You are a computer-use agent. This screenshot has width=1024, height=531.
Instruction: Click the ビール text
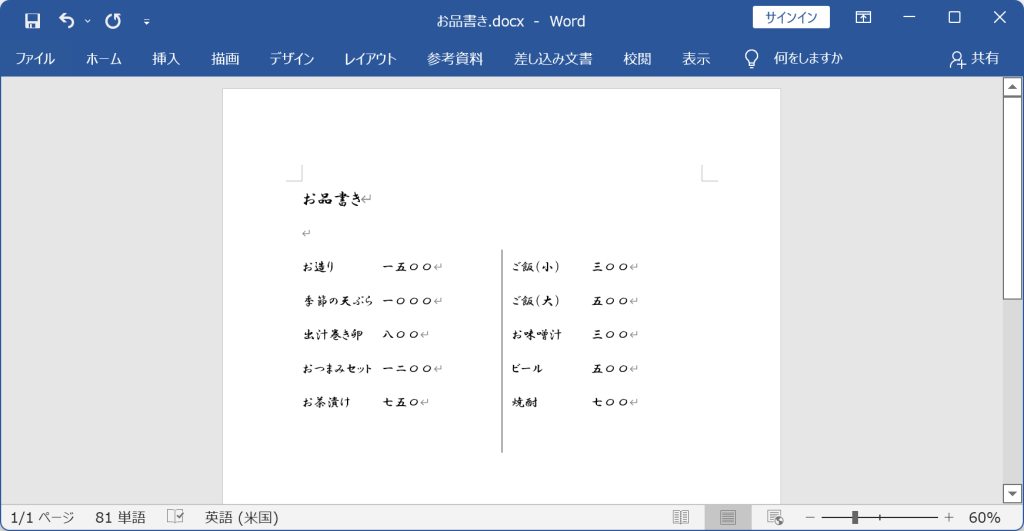[x=527, y=368]
